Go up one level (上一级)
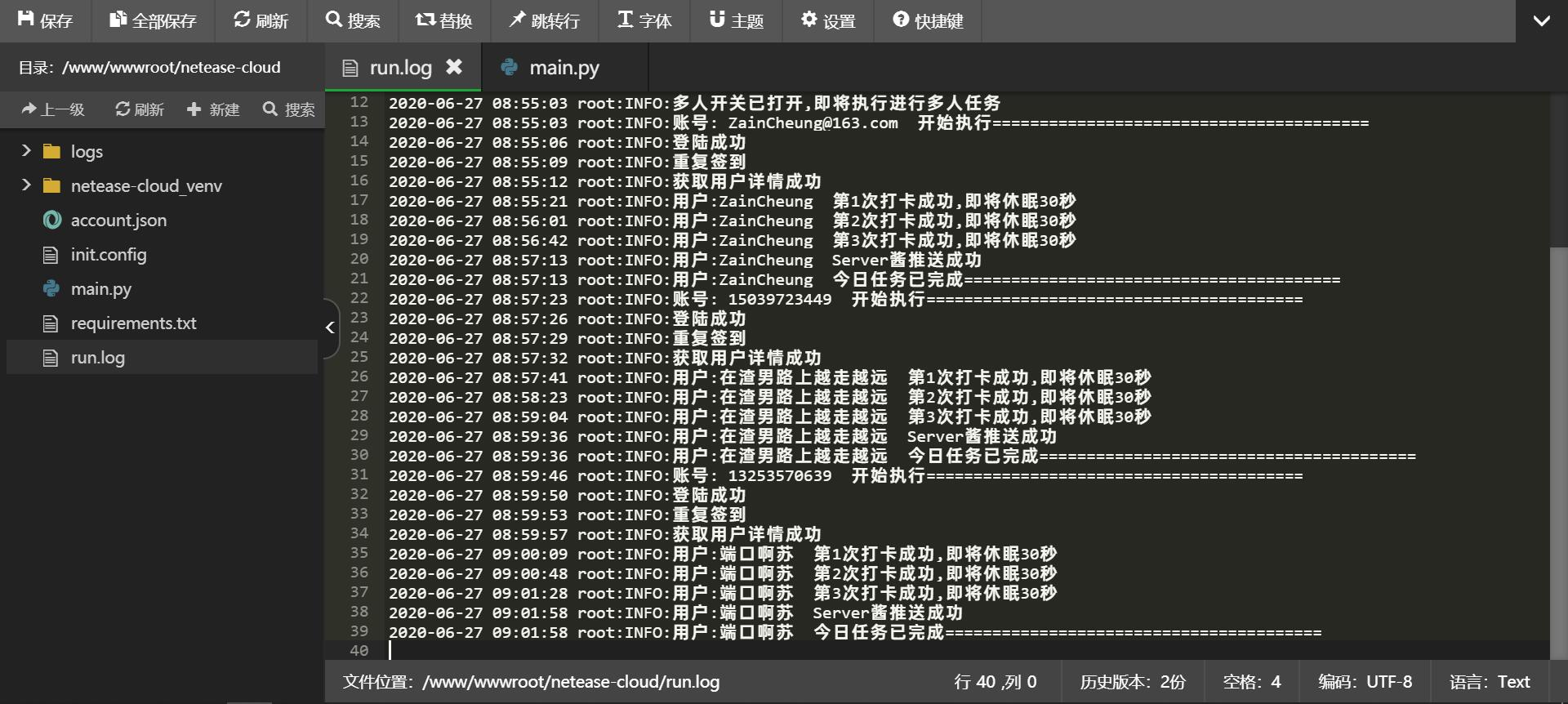This screenshot has width=1568, height=704. pyautogui.click(x=53, y=109)
